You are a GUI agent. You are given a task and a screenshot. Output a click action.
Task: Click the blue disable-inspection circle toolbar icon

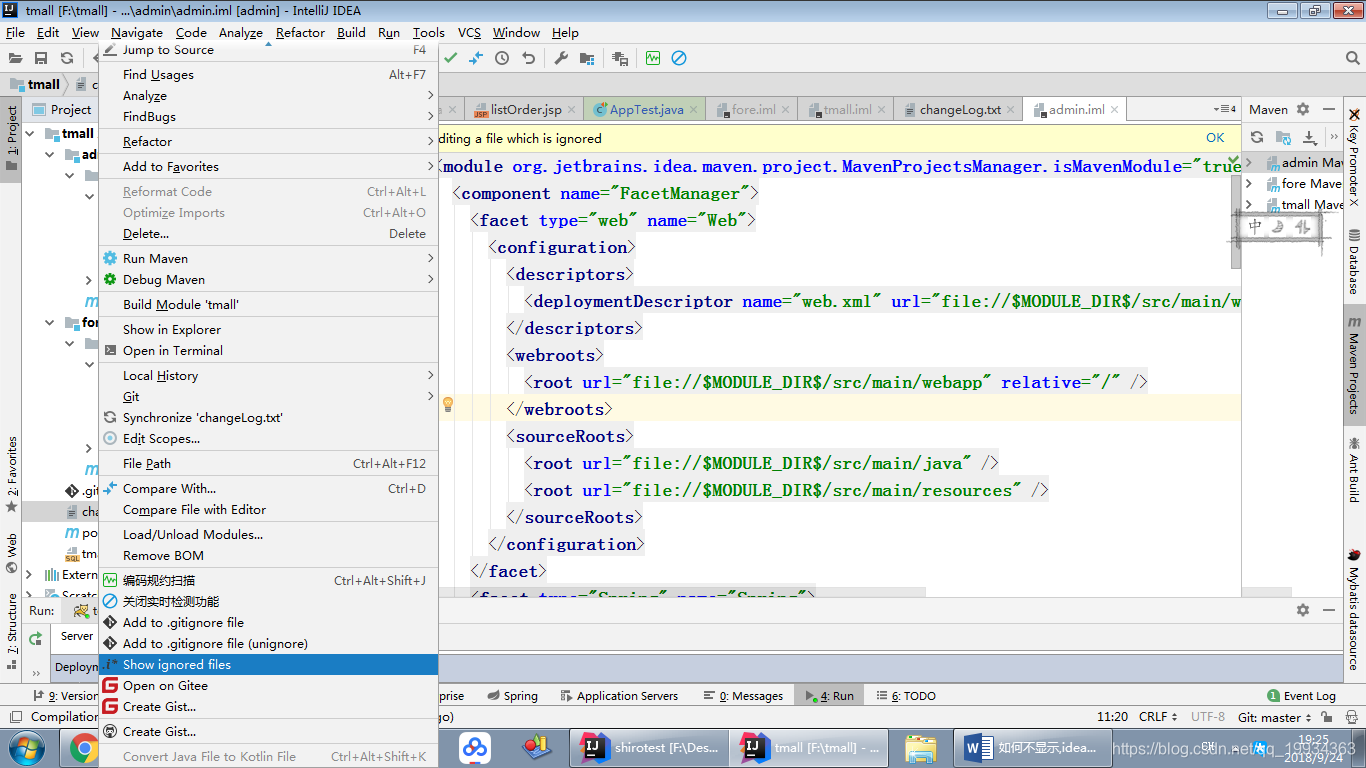679,58
